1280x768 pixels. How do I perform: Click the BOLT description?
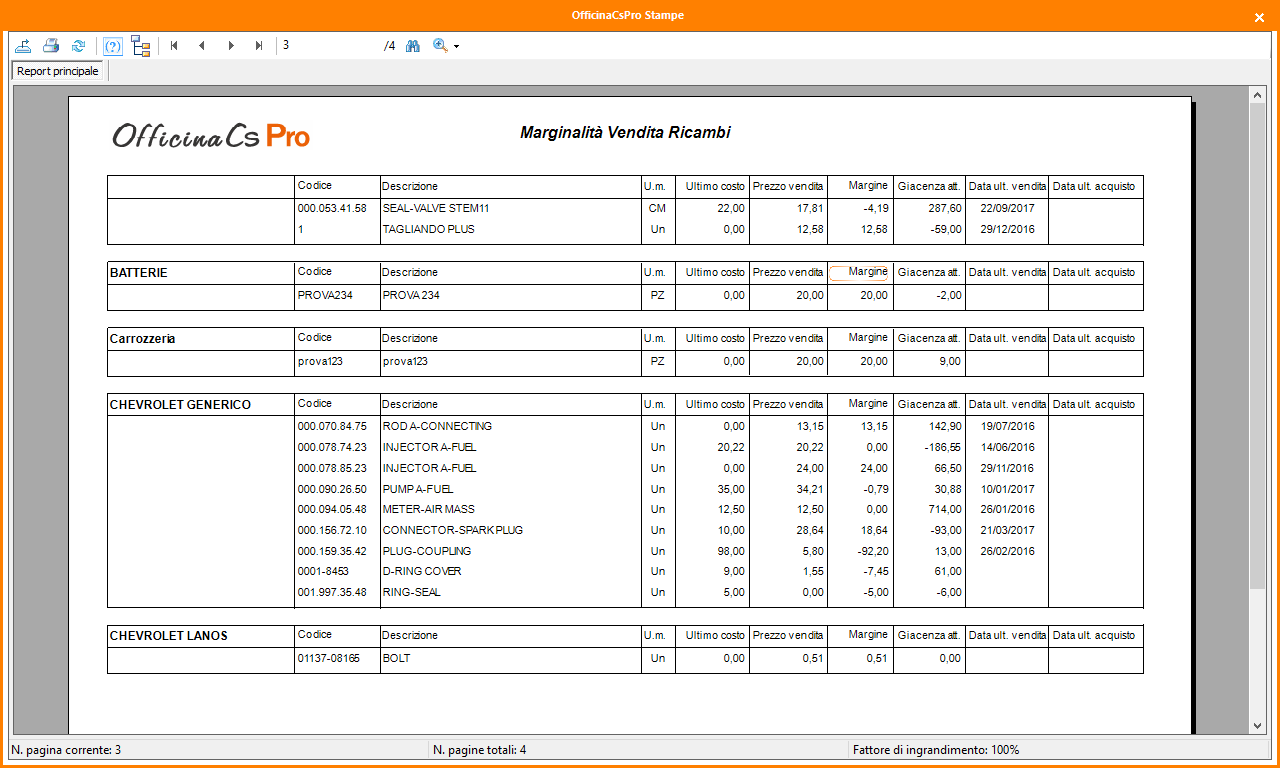pyautogui.click(x=396, y=659)
